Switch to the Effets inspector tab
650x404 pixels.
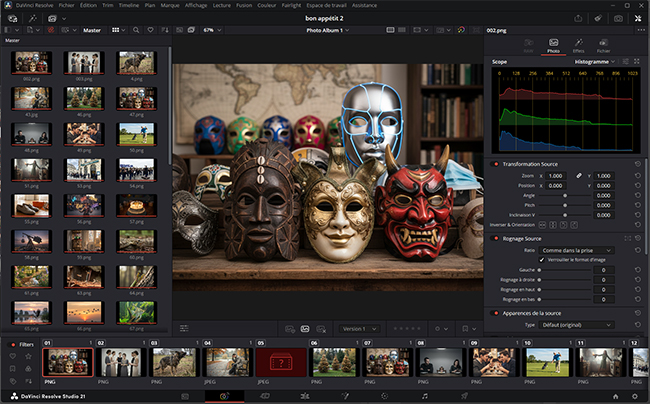click(x=578, y=46)
